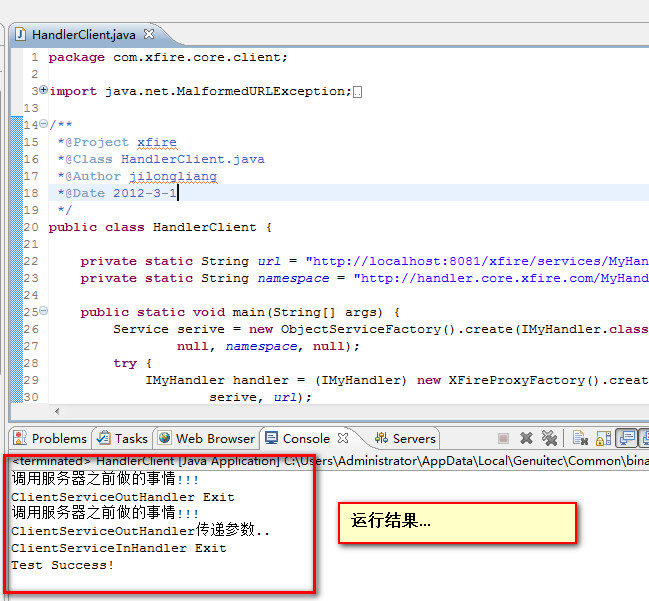The image size is (649, 601).
Task: Toggle Scroll Lock in the Console toolbar
Action: click(603, 438)
